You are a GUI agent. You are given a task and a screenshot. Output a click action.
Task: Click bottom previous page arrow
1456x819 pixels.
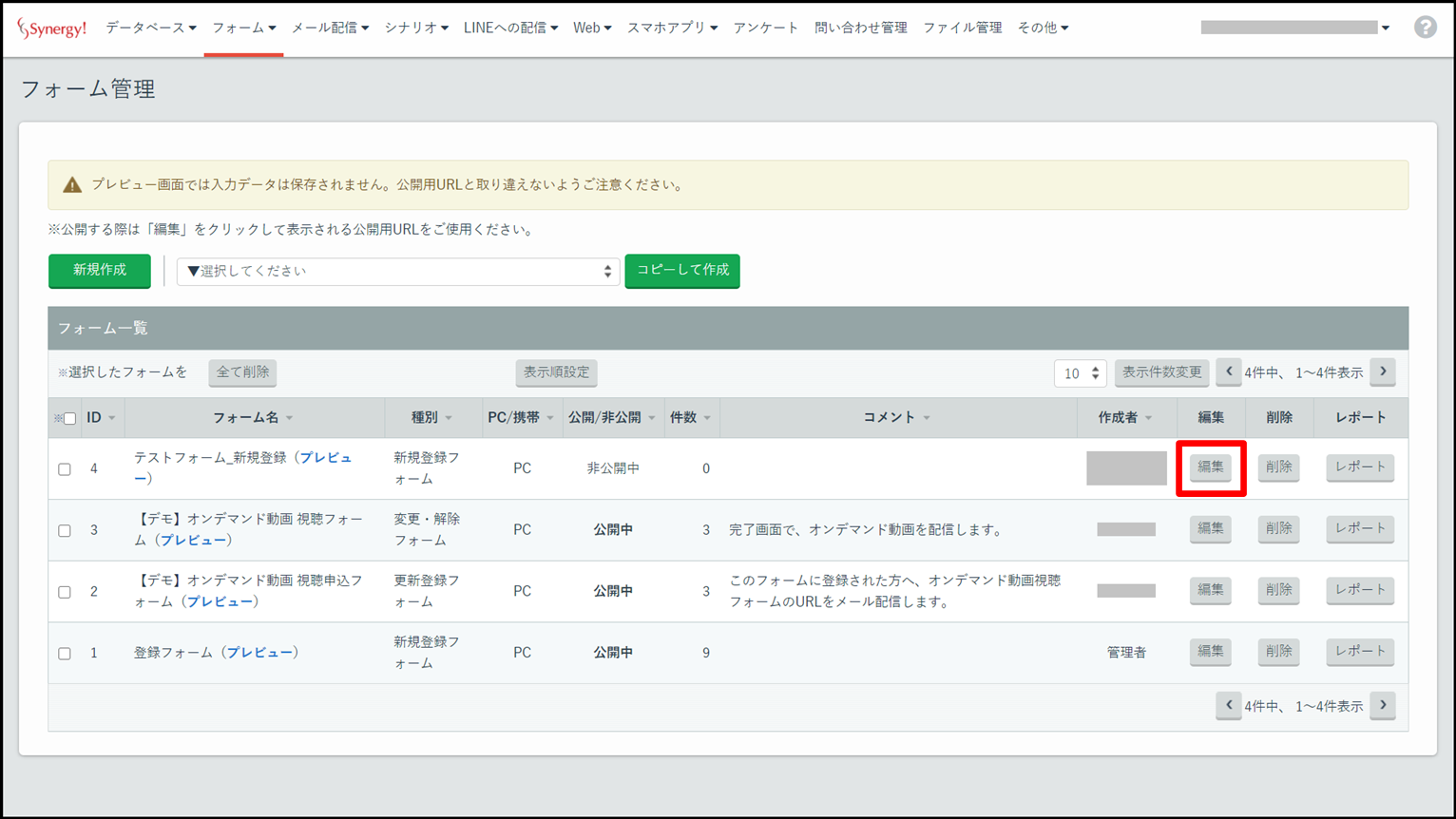tap(1228, 706)
